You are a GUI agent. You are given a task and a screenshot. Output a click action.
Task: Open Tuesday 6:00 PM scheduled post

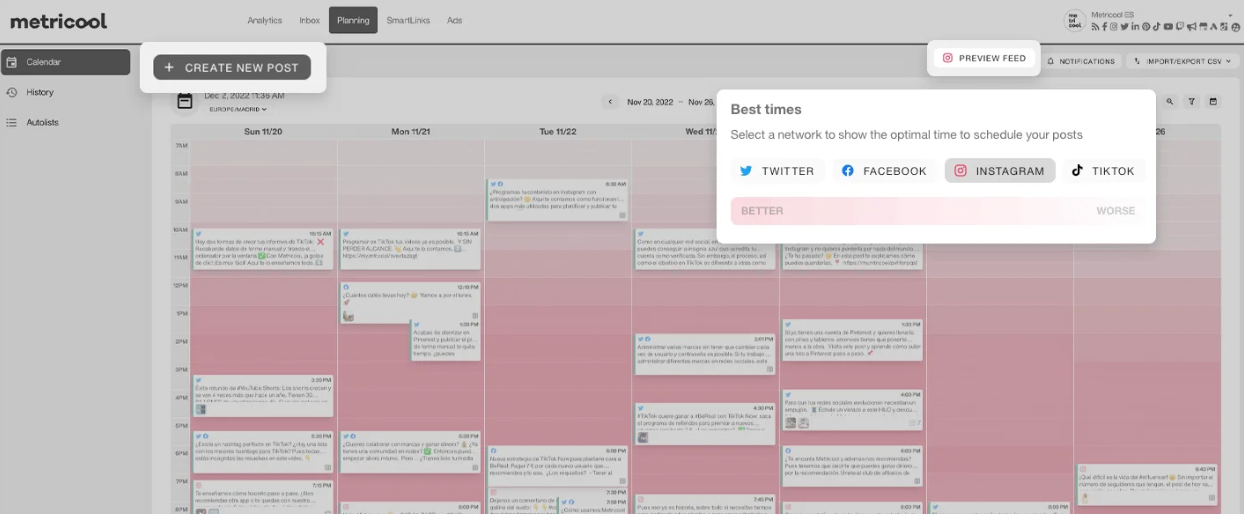coord(558,465)
